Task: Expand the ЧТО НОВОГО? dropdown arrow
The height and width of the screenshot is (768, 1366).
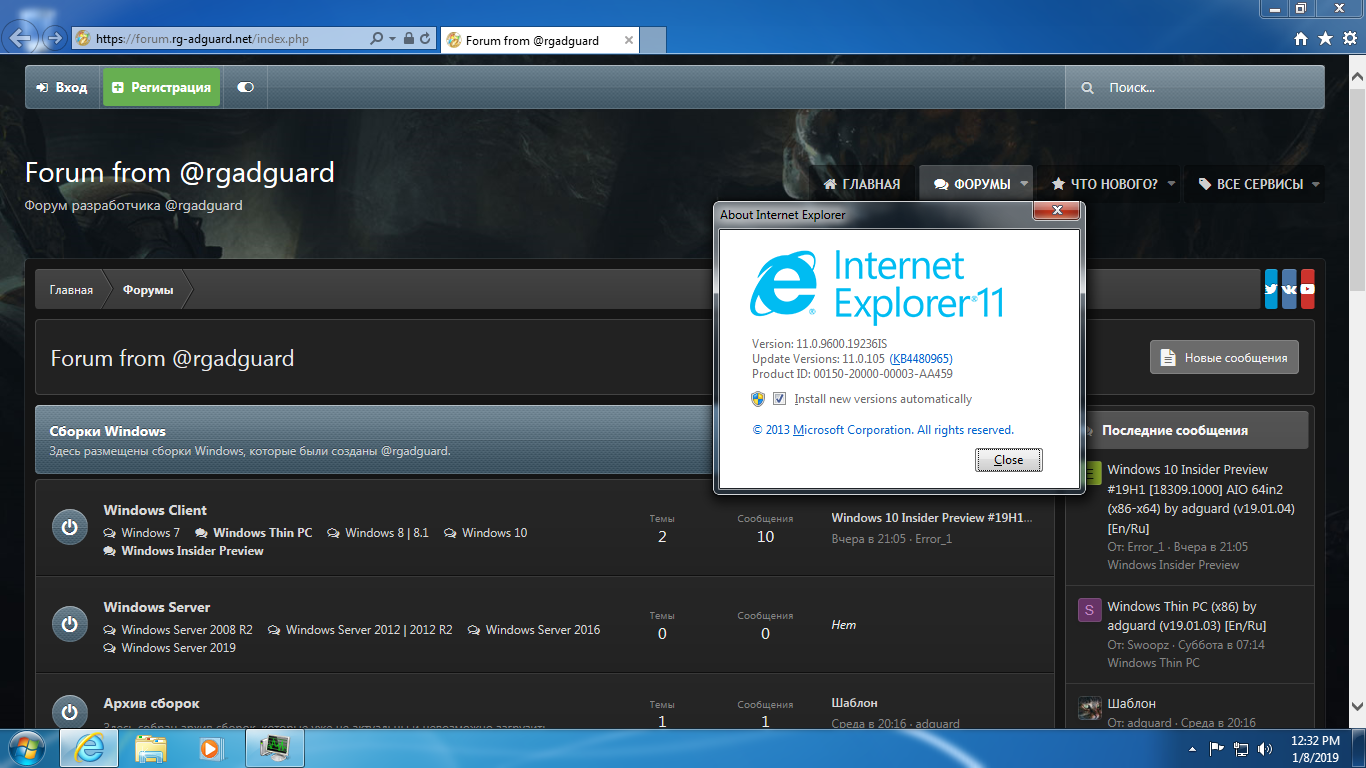Action: coord(1170,185)
